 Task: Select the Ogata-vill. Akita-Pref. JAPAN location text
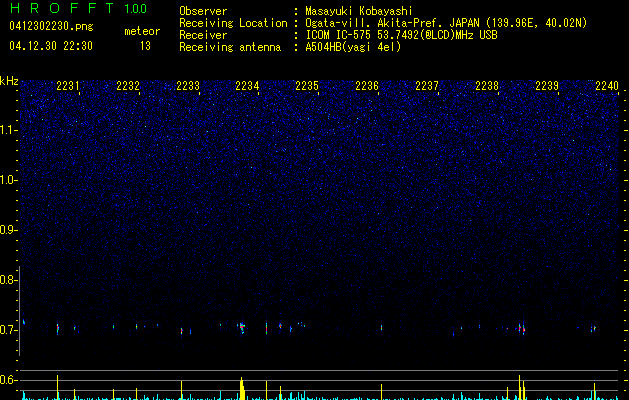coord(446,23)
